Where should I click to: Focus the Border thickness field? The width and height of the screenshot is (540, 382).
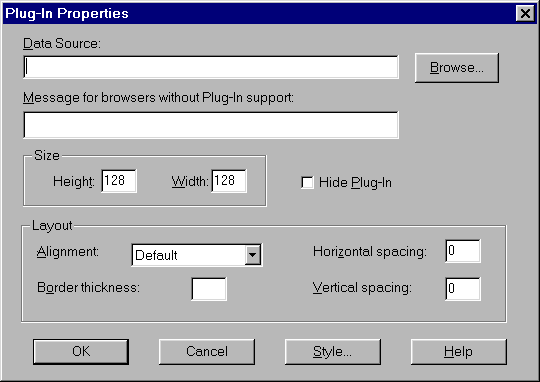pos(209,289)
